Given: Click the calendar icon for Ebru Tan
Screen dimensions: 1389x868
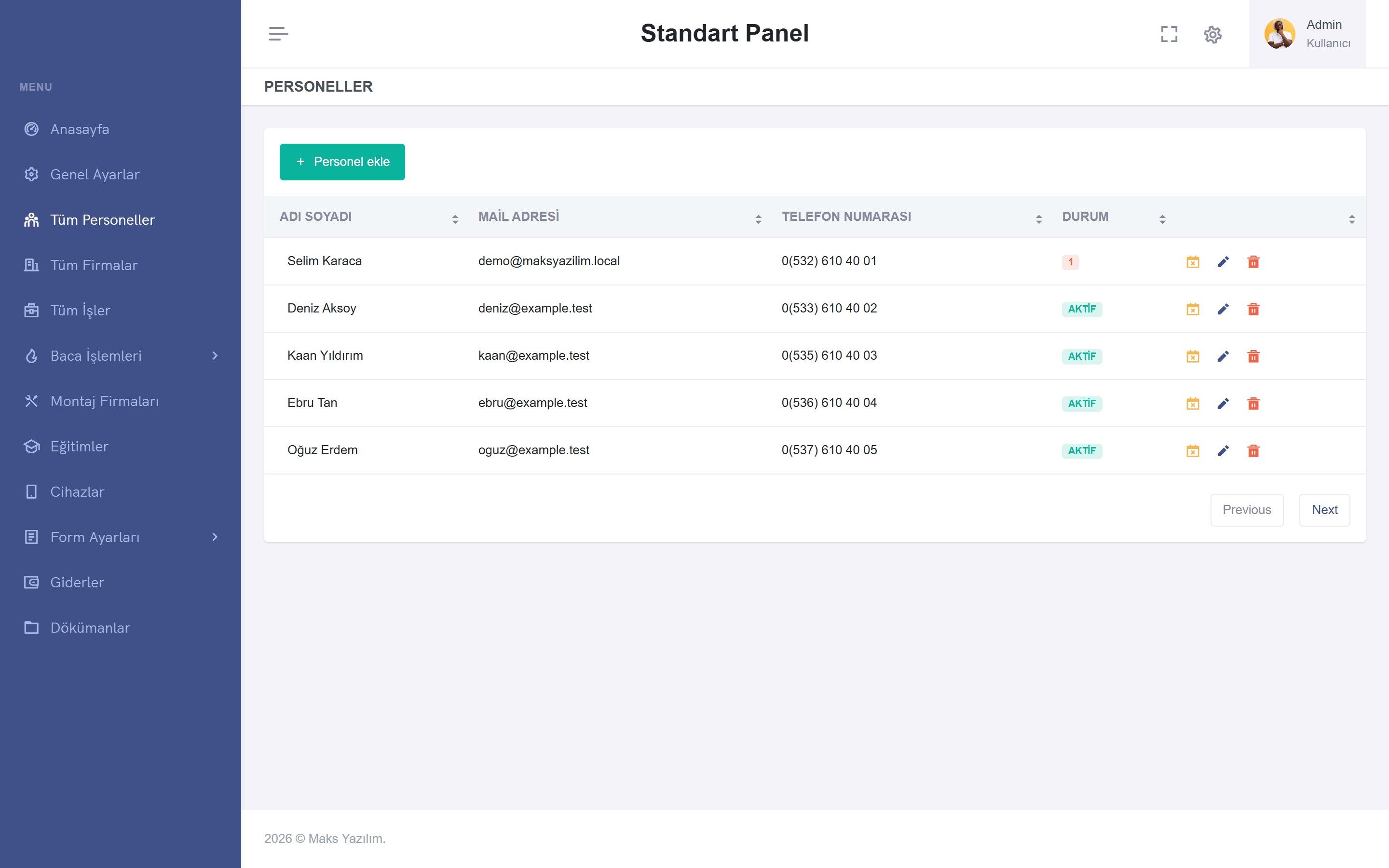Looking at the screenshot, I should click(1193, 403).
